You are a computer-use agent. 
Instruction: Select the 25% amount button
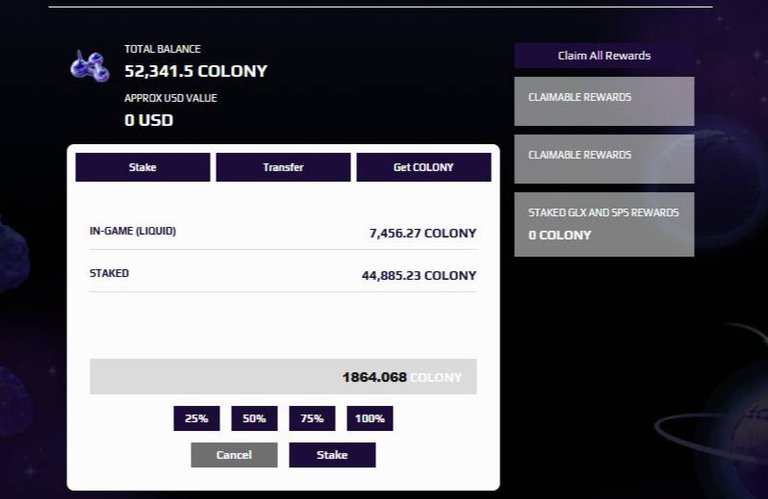coord(196,418)
